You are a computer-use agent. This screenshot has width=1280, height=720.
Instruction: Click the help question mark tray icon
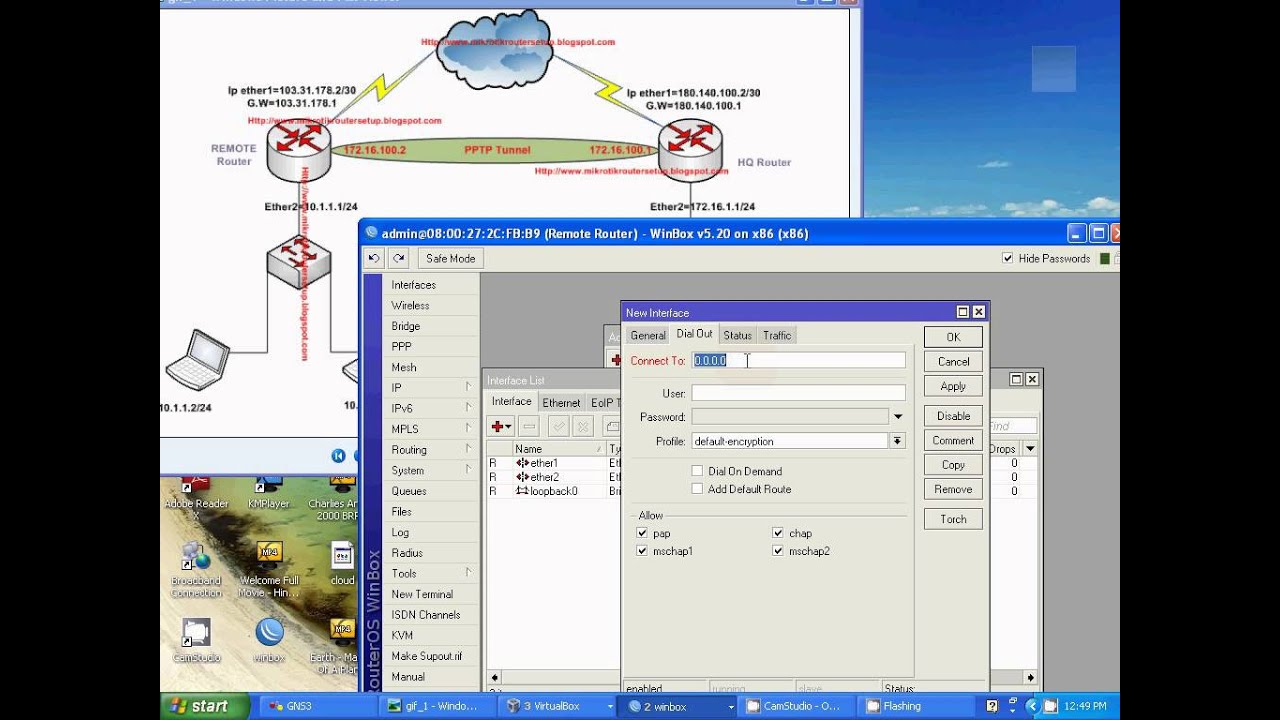pyautogui.click(x=991, y=706)
